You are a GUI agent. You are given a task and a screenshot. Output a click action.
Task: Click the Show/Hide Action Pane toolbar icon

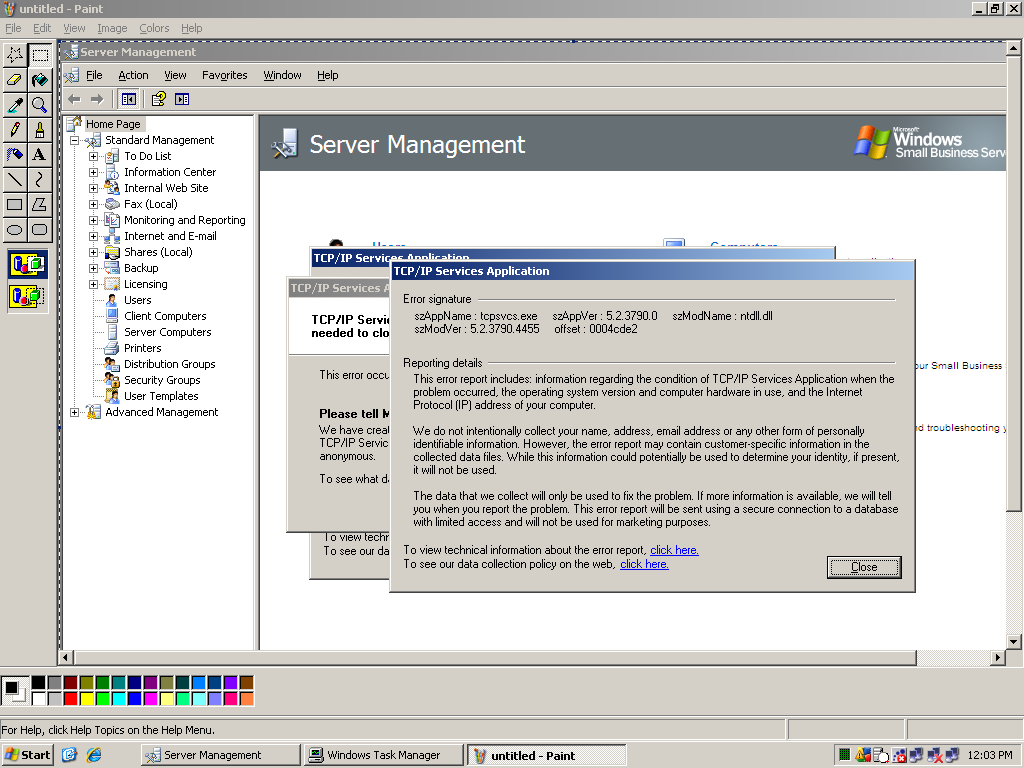coord(182,99)
